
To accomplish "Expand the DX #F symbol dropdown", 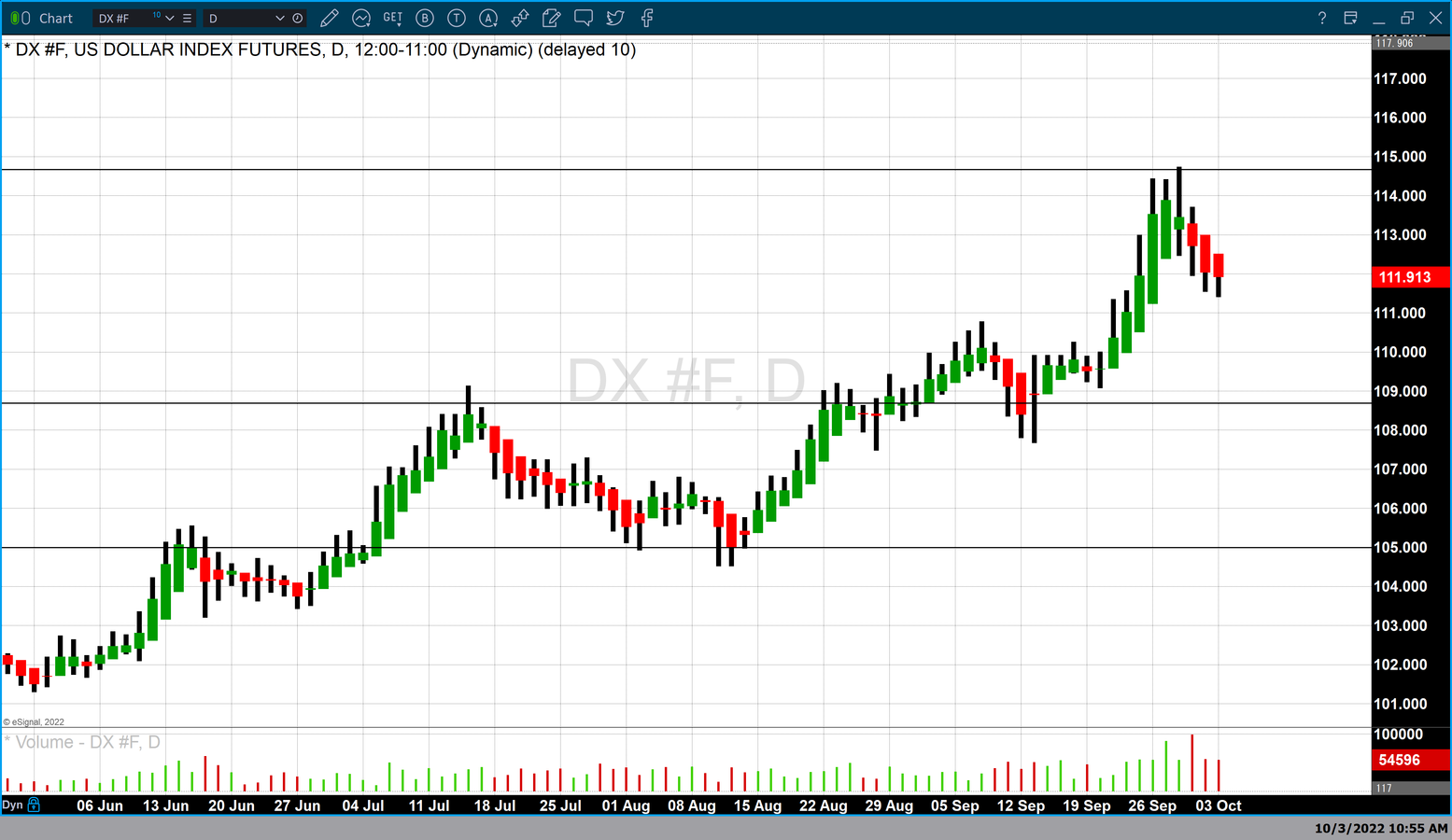I will (170, 19).
